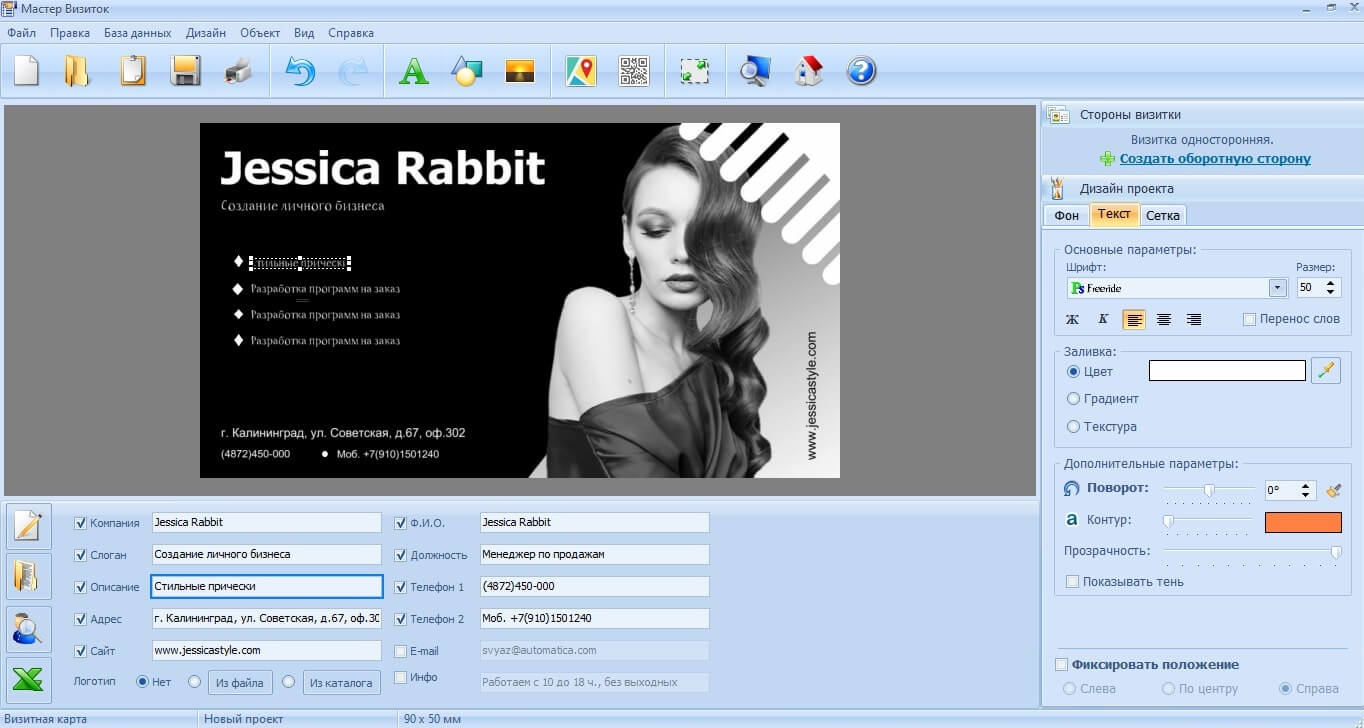This screenshot has height=728, width=1364.
Task: Click the Print icon in toolbar
Action: 238,71
